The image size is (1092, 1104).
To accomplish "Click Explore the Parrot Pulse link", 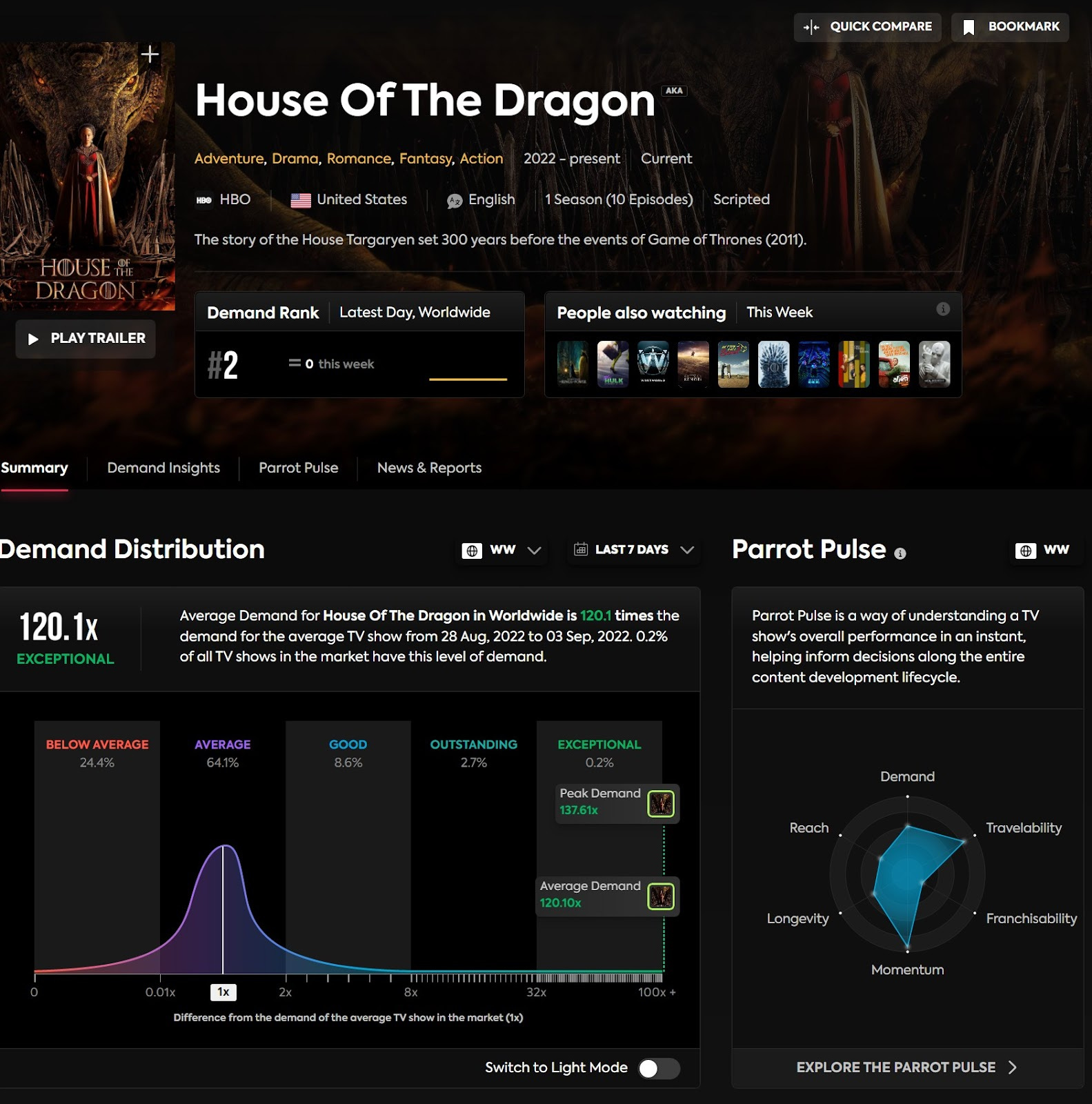I will pyautogui.click(x=907, y=1067).
